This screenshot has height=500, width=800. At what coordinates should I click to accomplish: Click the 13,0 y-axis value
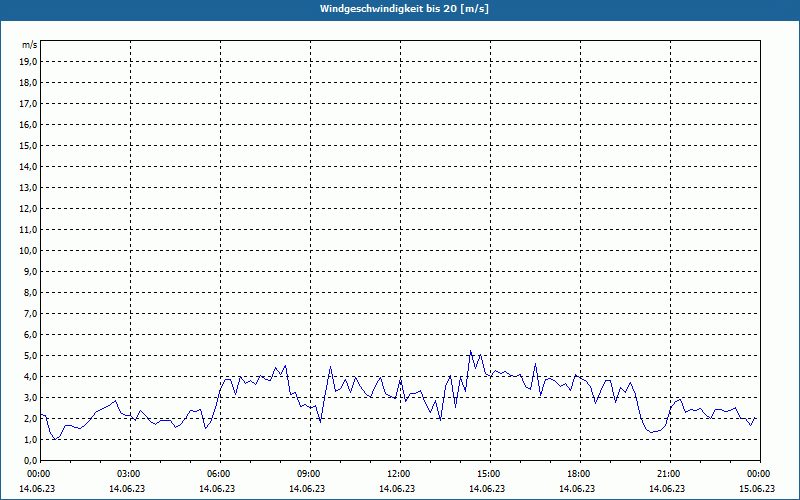point(28,187)
